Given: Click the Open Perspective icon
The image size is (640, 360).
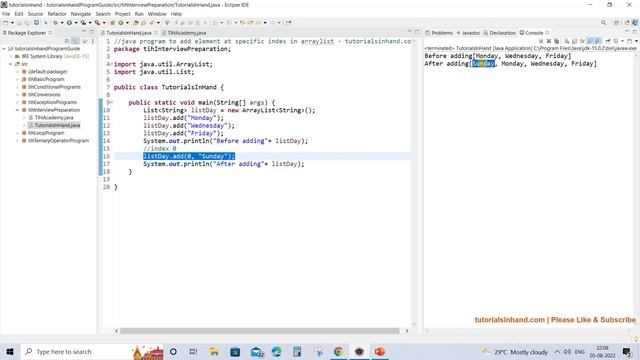Looking at the screenshot, I should point(616,23).
